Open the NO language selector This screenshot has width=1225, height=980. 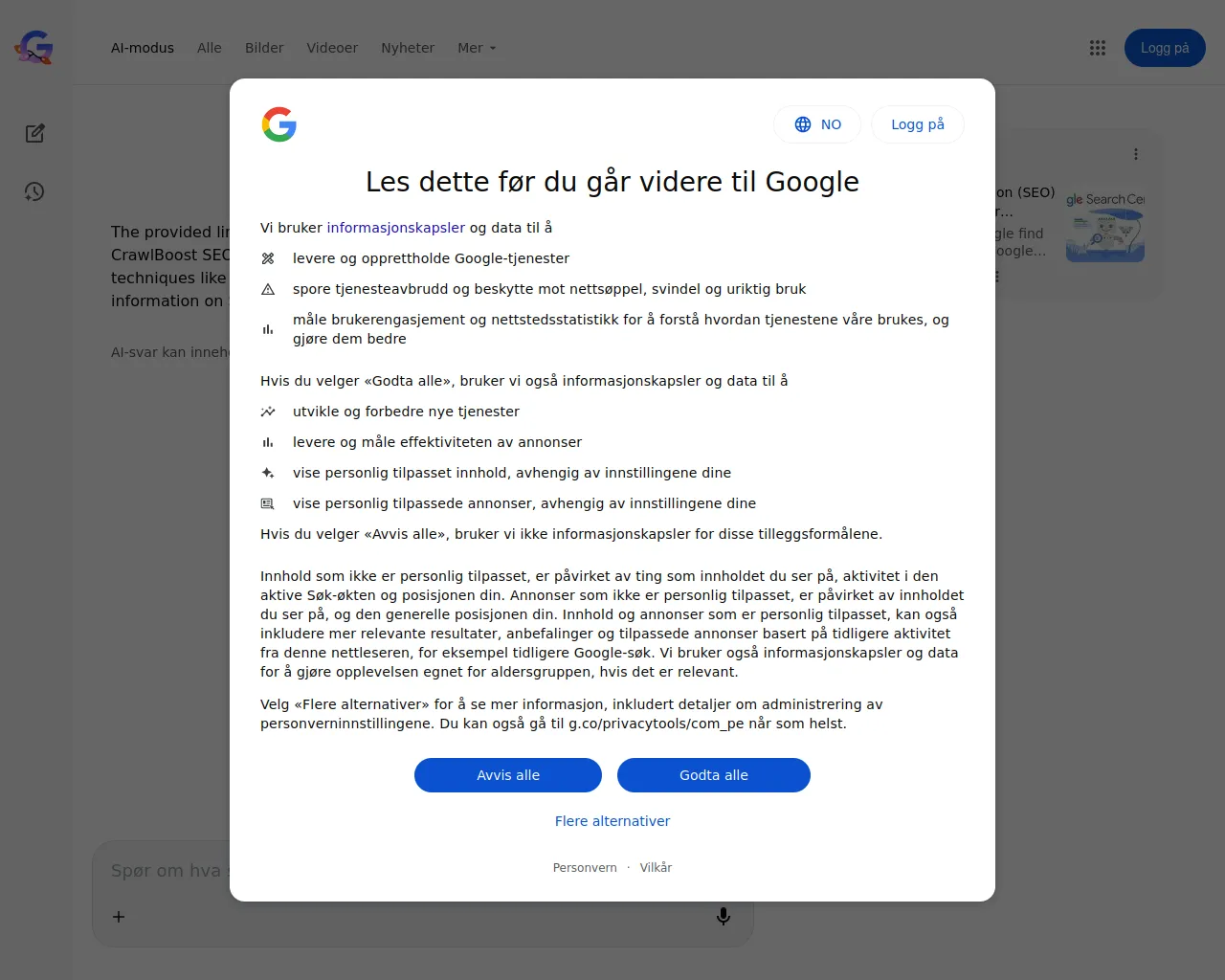pos(817,124)
